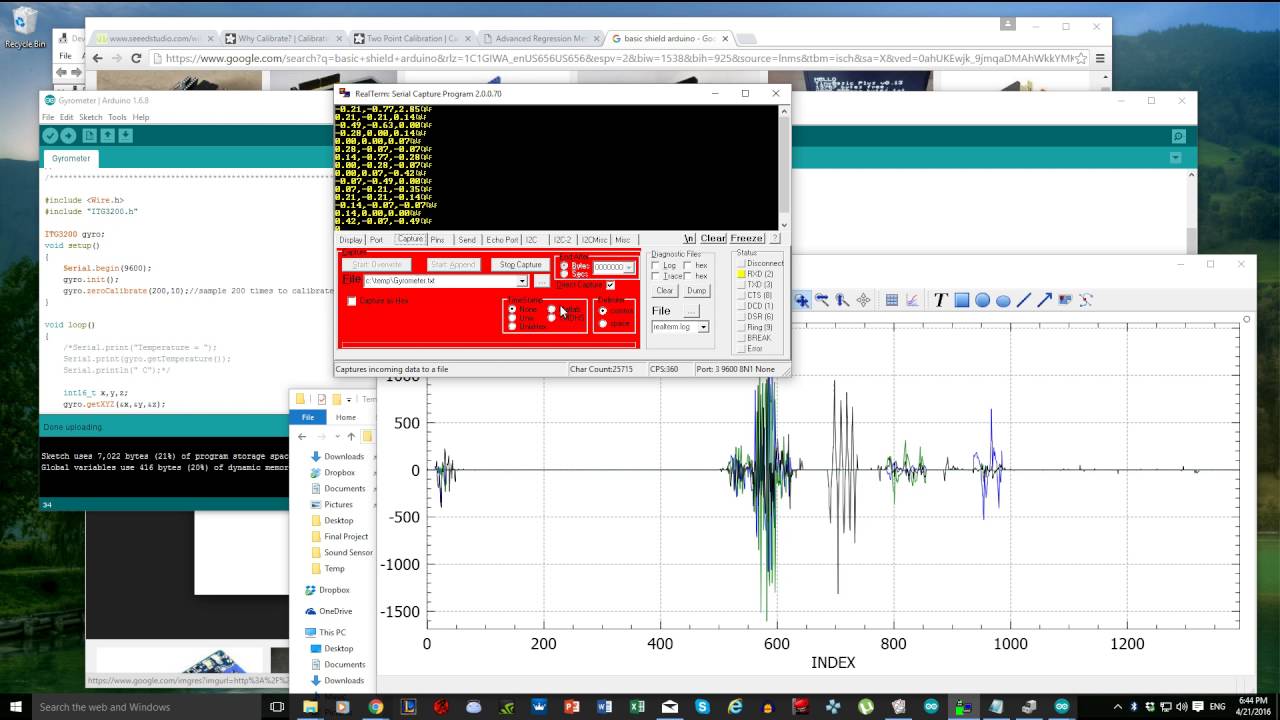Select the None timestamp radio button
The height and width of the screenshot is (720, 1280).
point(512,310)
